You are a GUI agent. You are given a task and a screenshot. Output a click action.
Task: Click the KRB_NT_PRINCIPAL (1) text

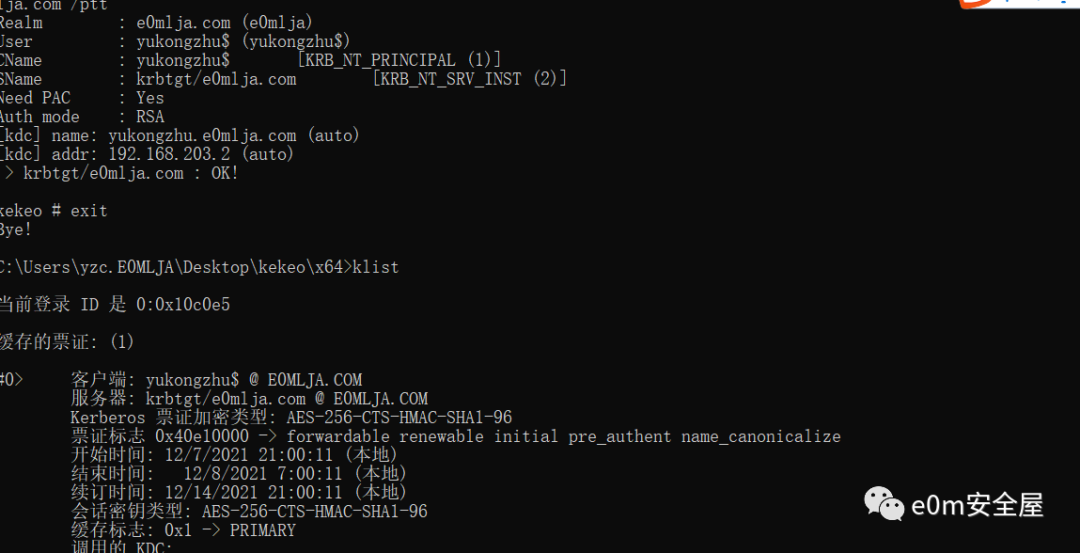click(399, 61)
